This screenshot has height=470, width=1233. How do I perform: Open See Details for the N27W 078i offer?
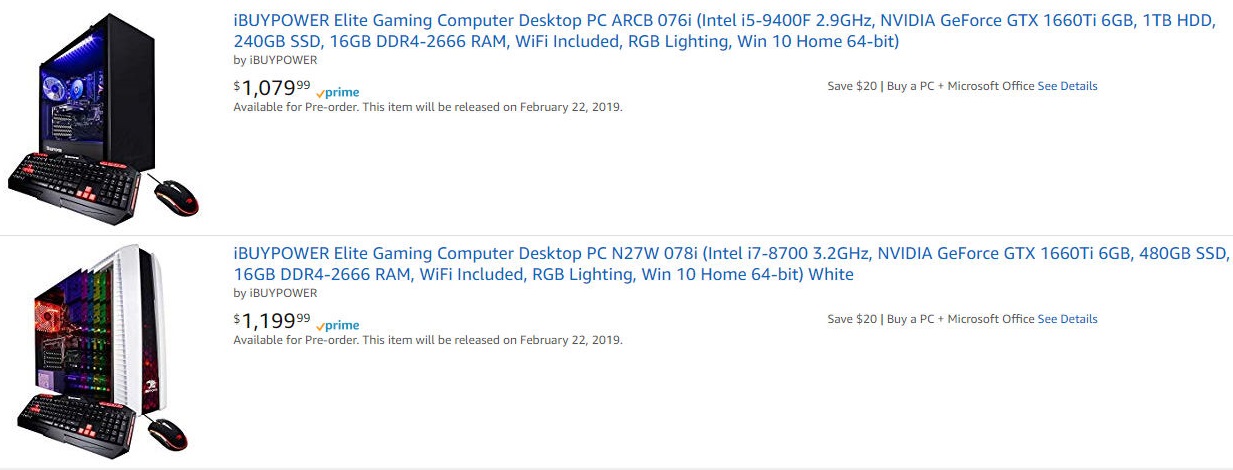(x=1067, y=319)
